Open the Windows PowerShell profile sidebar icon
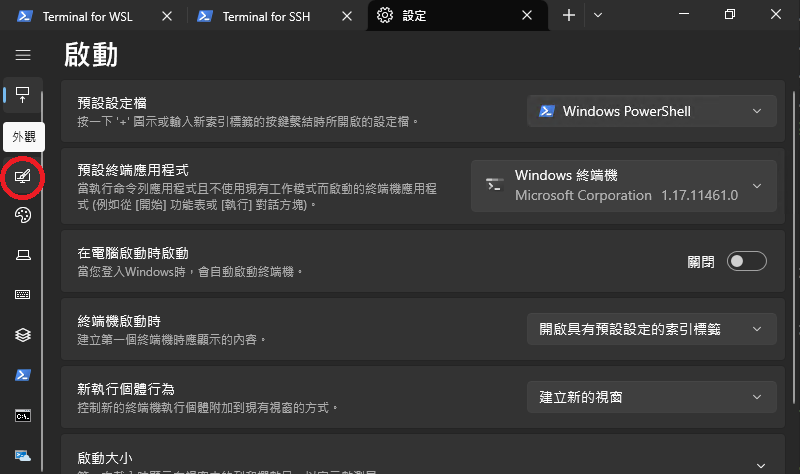Image resolution: width=800 pixels, height=474 pixels. (x=22, y=375)
